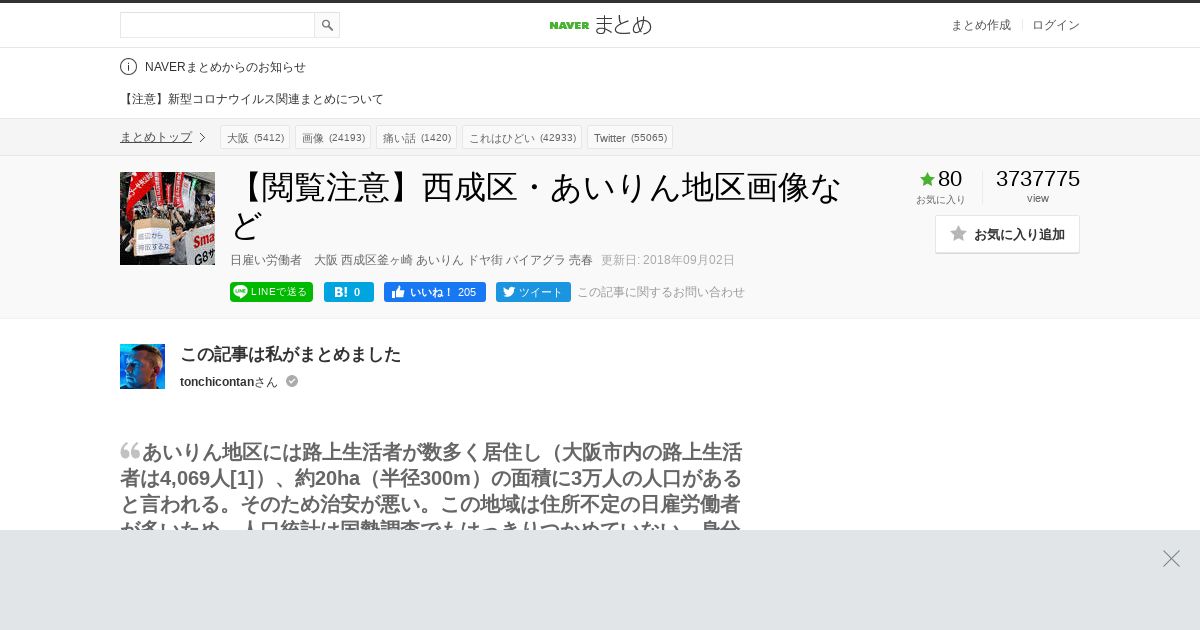Click the 更新日: 2018年09月02日 text
This screenshot has height=630, width=1200.
tap(668, 260)
